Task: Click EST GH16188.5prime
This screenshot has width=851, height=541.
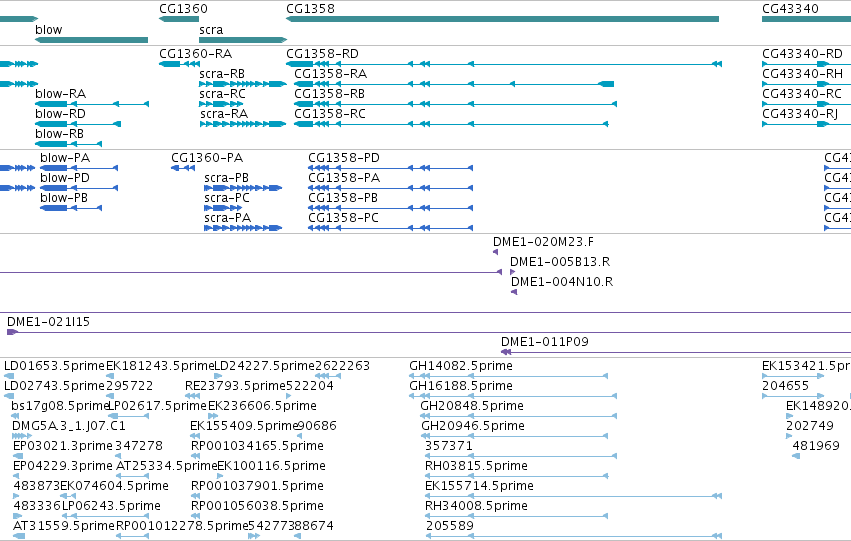Action: pyautogui.click(x=461, y=386)
